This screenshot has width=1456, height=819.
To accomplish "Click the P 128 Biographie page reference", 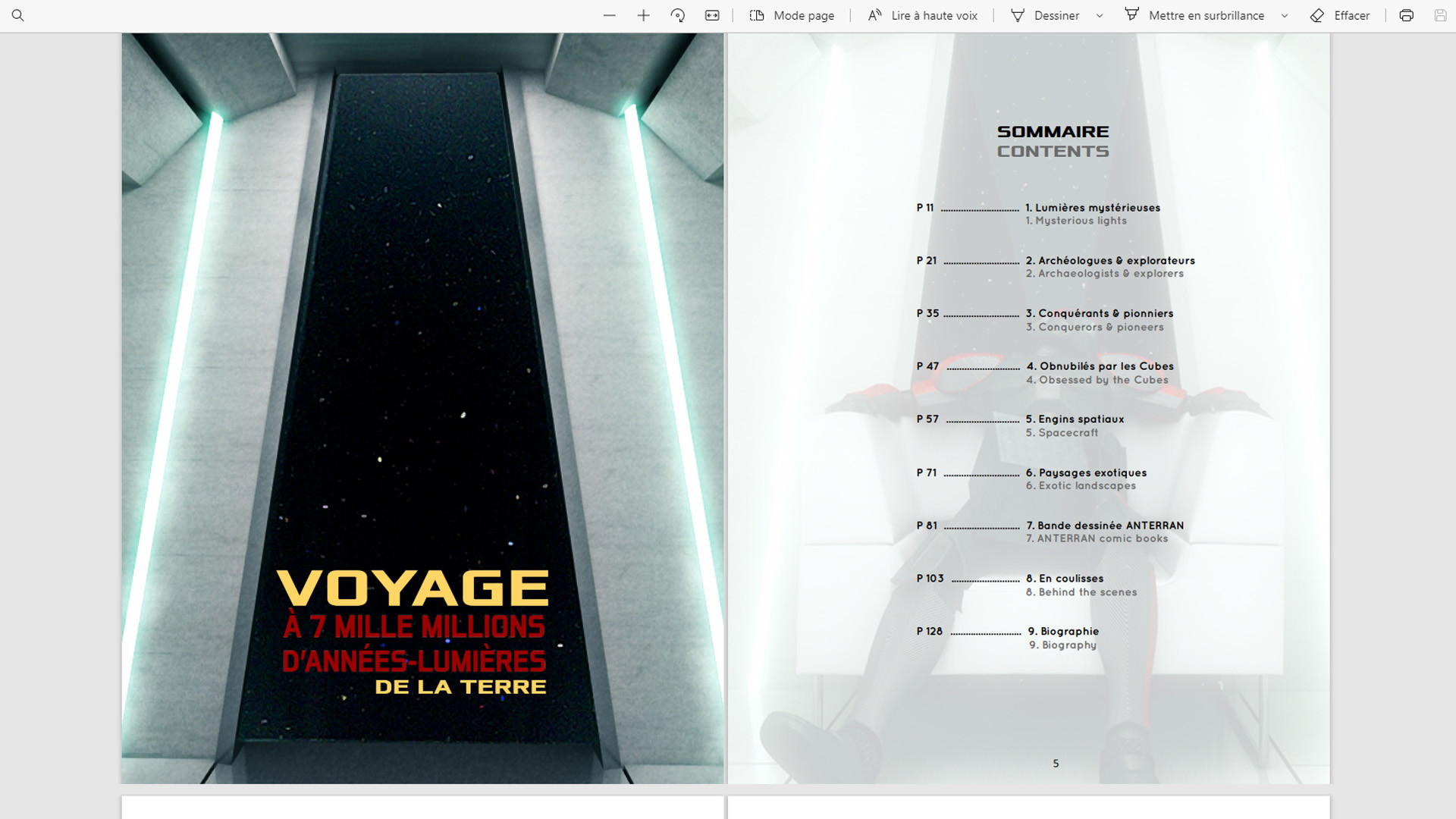I will 929,632.
